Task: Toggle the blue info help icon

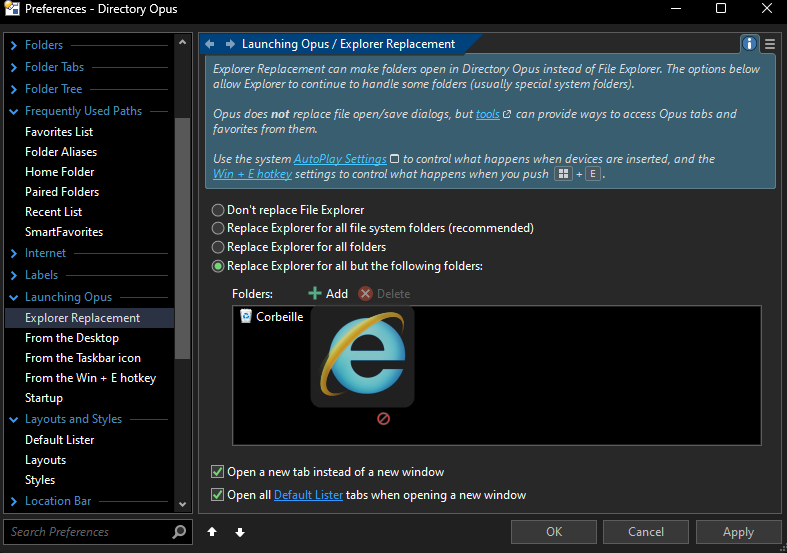Action: pos(749,44)
